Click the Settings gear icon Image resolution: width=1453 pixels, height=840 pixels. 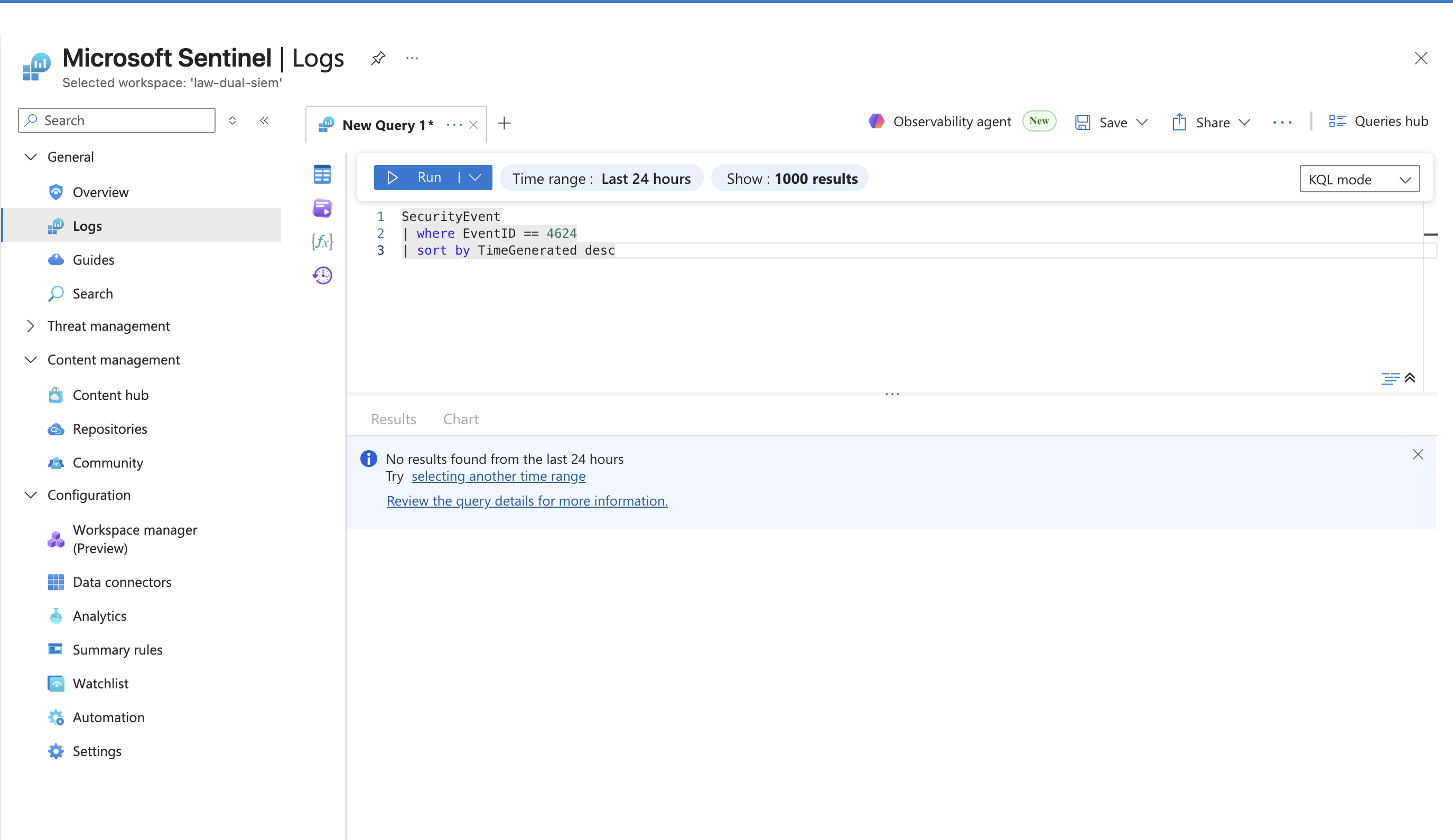(x=56, y=751)
